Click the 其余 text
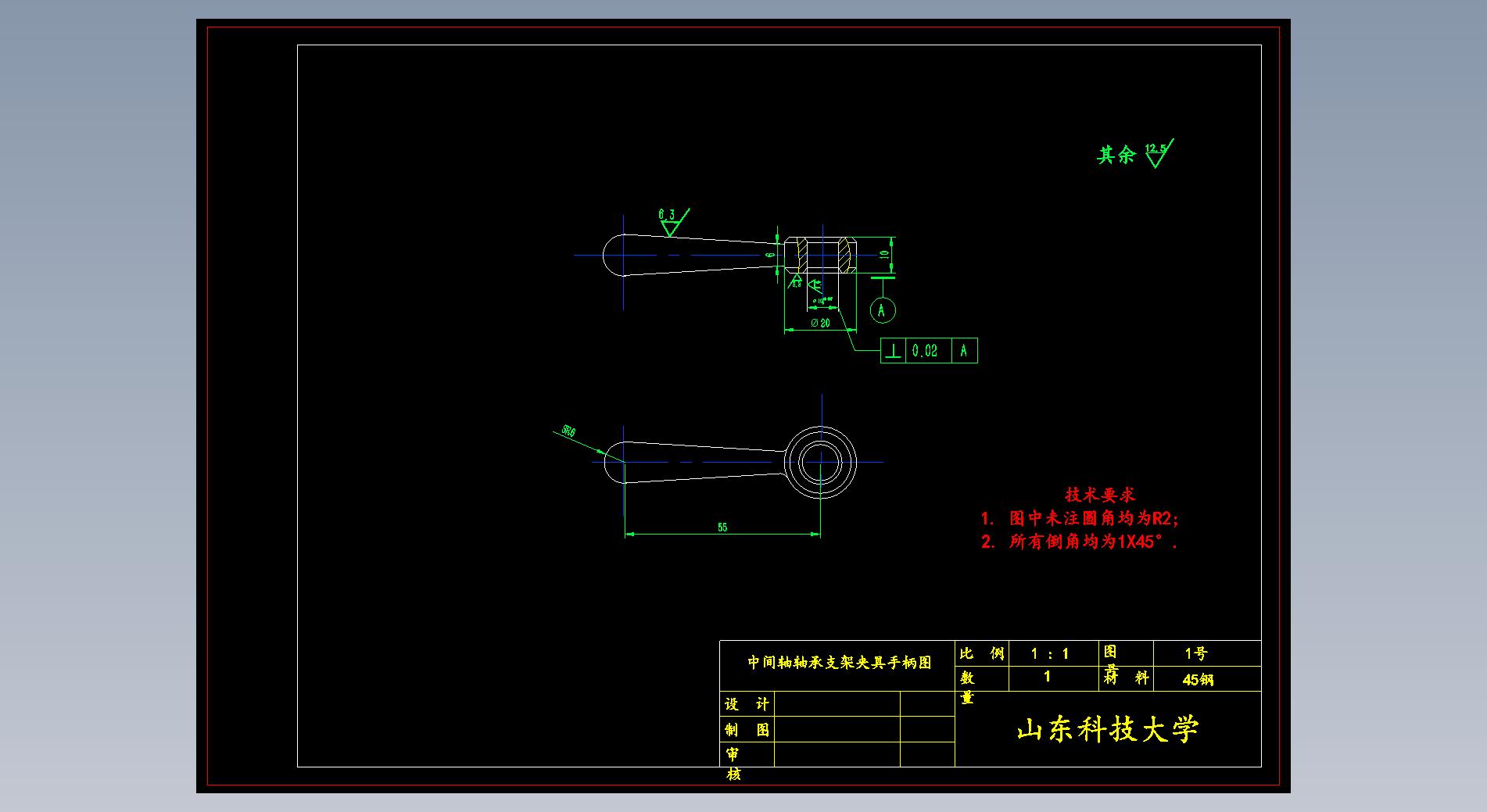 (x=1116, y=155)
